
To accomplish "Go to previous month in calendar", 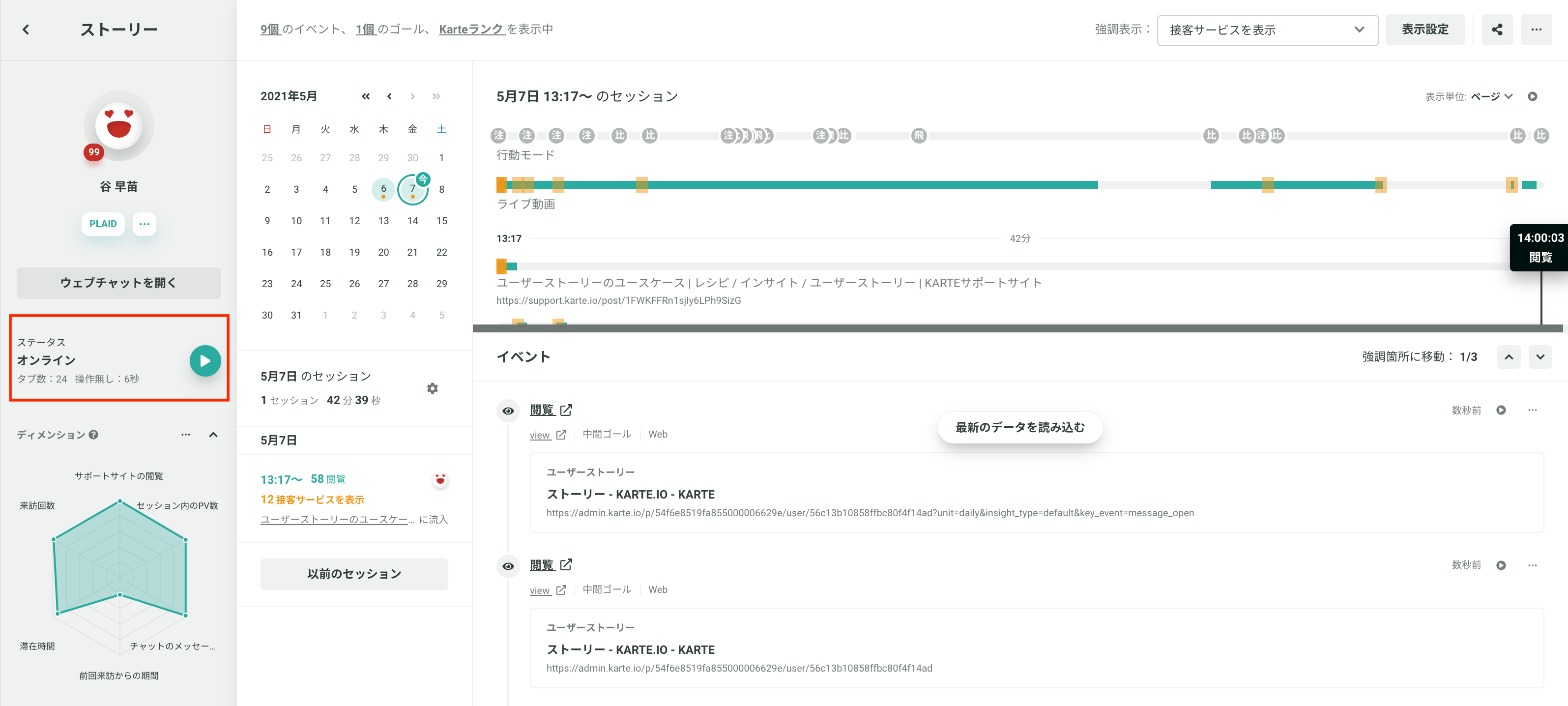I will point(390,96).
